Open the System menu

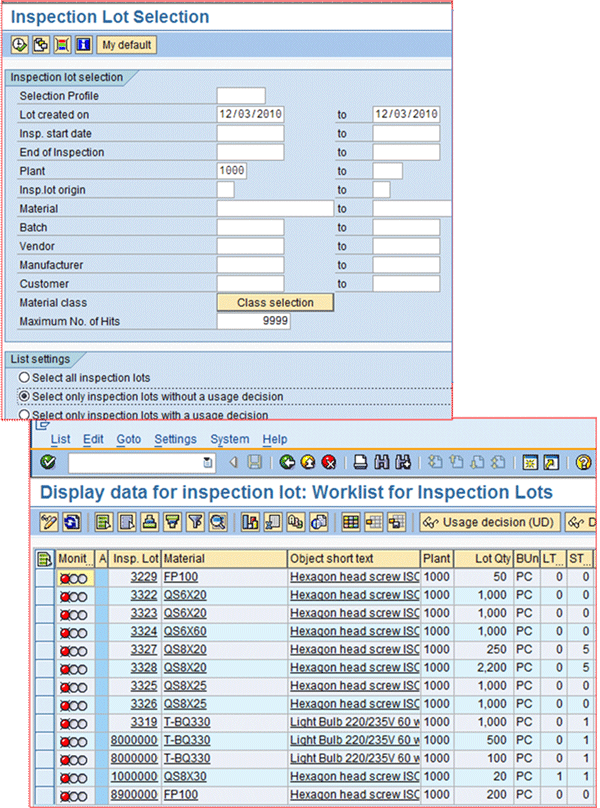click(230, 439)
